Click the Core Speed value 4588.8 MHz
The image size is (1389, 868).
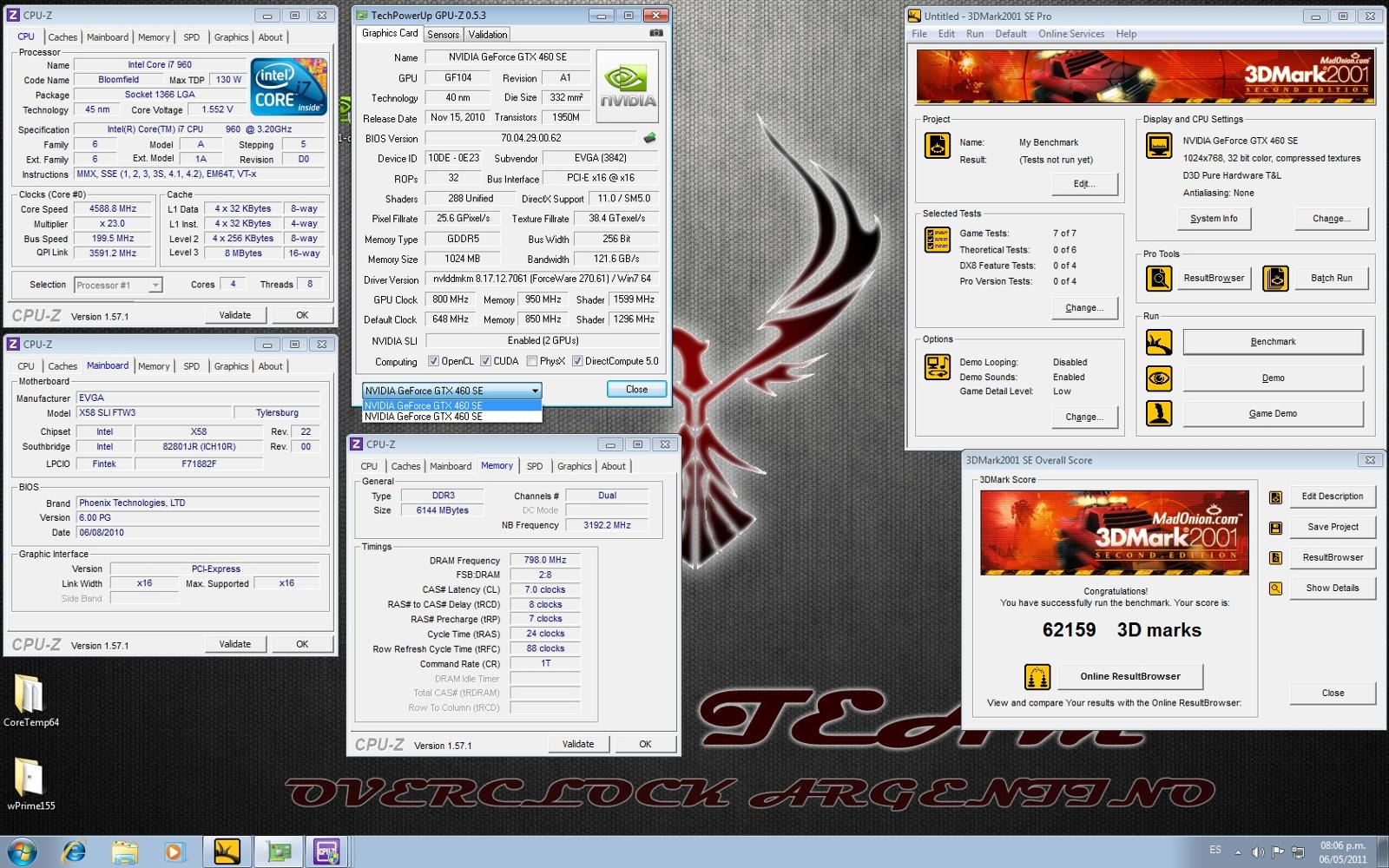click(113, 209)
